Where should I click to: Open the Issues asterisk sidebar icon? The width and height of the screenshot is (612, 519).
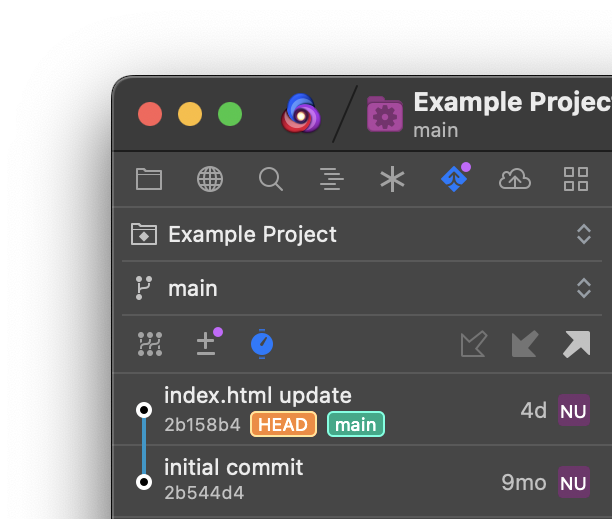[392, 179]
